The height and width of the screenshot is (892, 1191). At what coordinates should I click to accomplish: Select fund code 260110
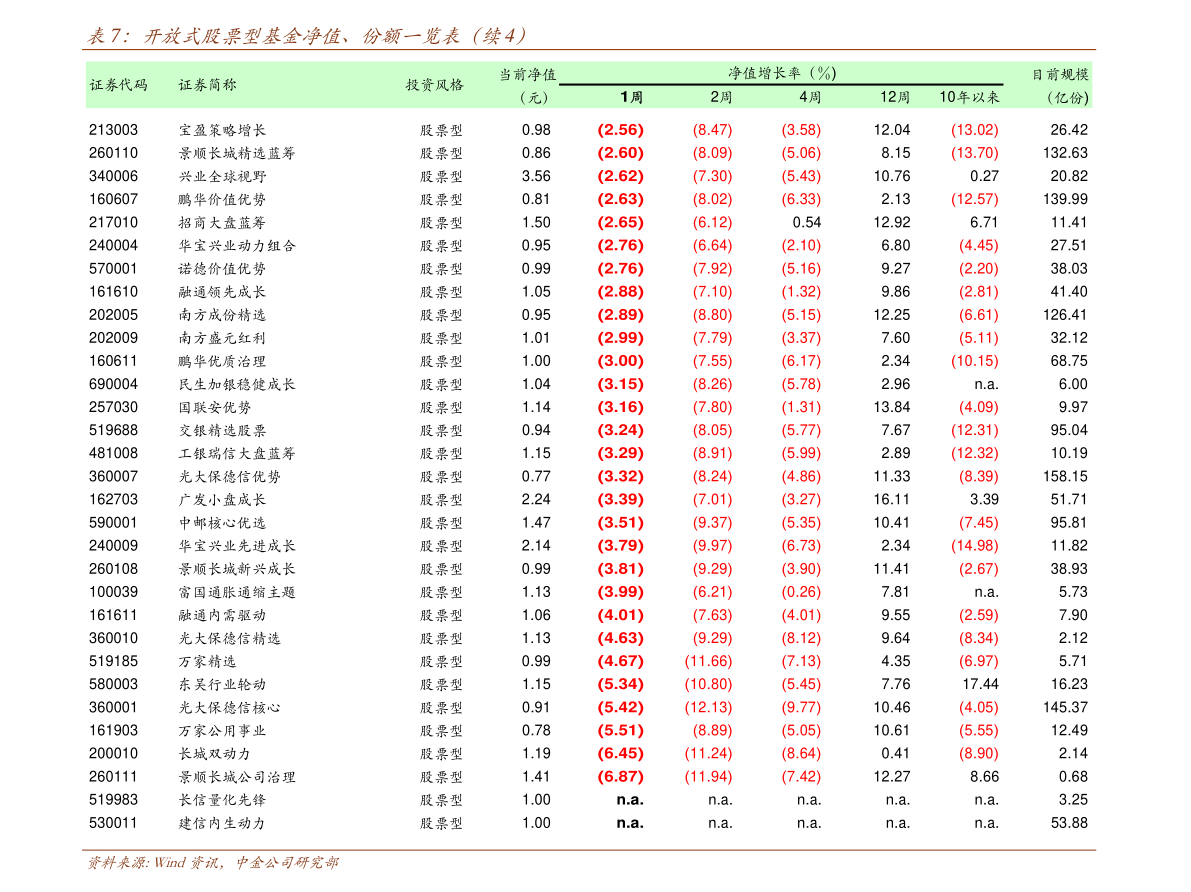click(x=113, y=153)
